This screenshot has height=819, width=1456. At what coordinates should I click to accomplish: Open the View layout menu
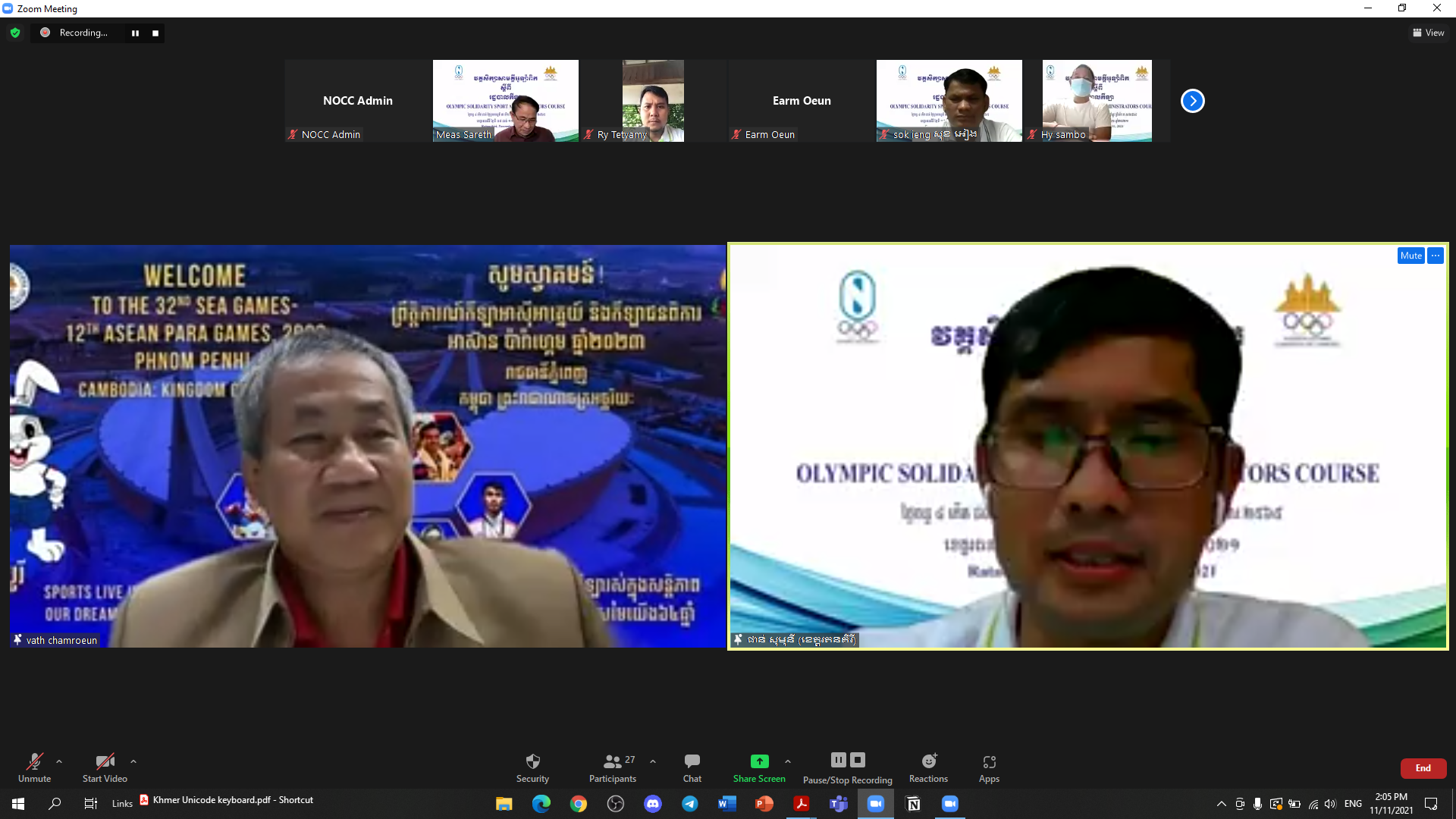point(1429,33)
